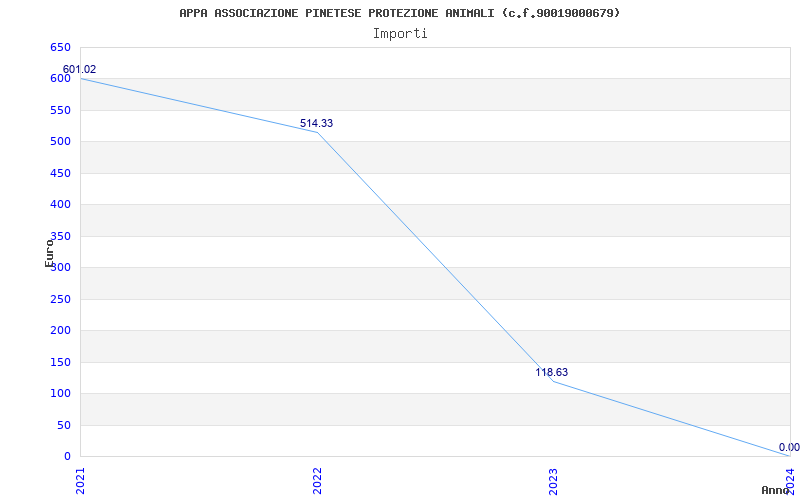Click the 450 y-axis tick label
Image resolution: width=800 pixels, height=500 pixels.
(60, 173)
